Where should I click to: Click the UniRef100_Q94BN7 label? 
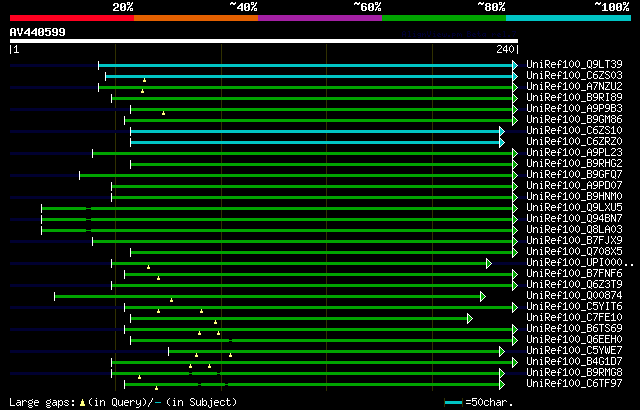pyautogui.click(x=574, y=218)
